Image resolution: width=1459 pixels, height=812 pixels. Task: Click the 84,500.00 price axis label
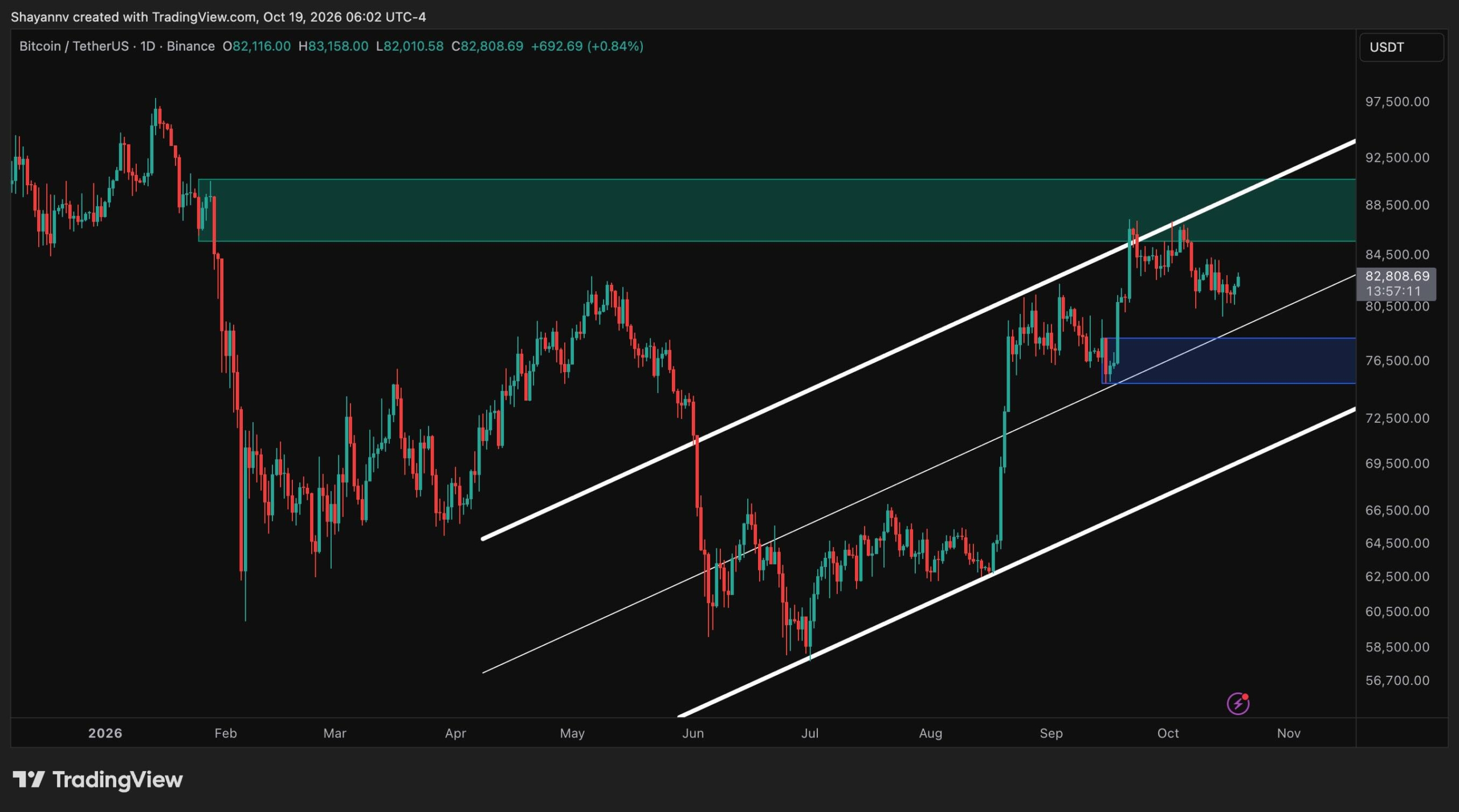pyautogui.click(x=1397, y=254)
